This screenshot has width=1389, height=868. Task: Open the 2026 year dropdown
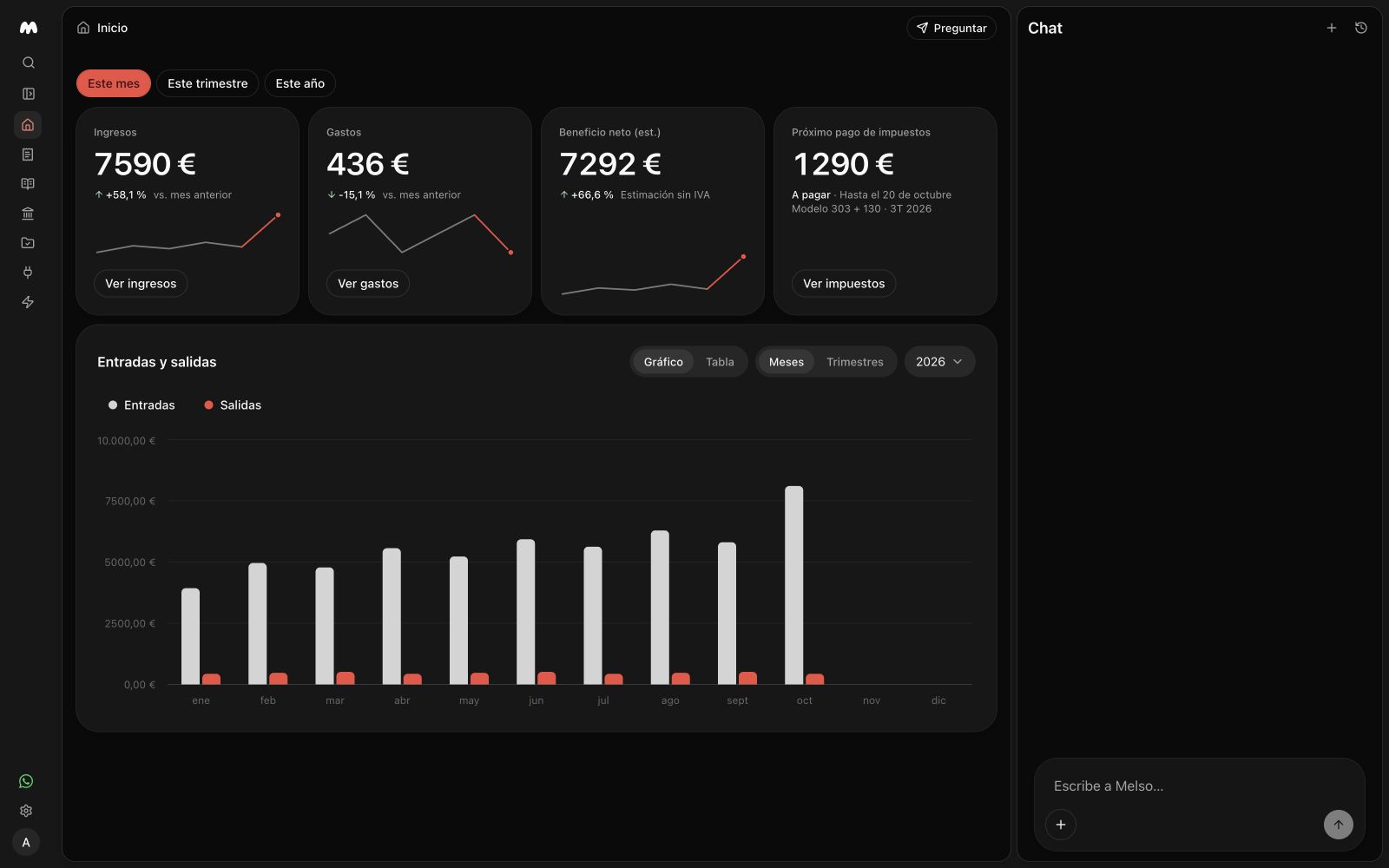click(x=939, y=362)
